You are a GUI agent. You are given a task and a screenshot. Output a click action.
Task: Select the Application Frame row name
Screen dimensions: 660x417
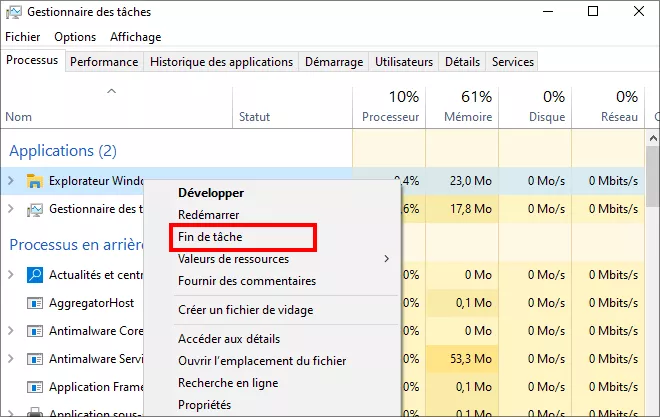[x=96, y=387]
